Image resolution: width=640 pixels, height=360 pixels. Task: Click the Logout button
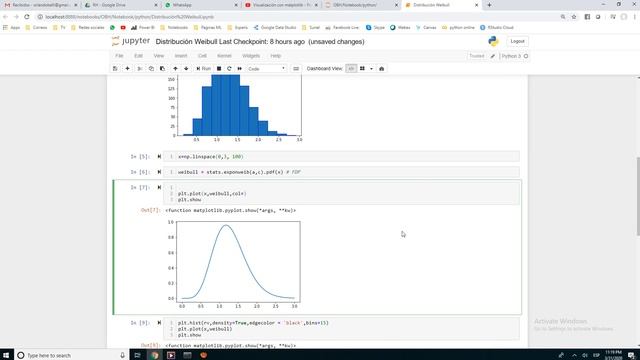click(517, 41)
